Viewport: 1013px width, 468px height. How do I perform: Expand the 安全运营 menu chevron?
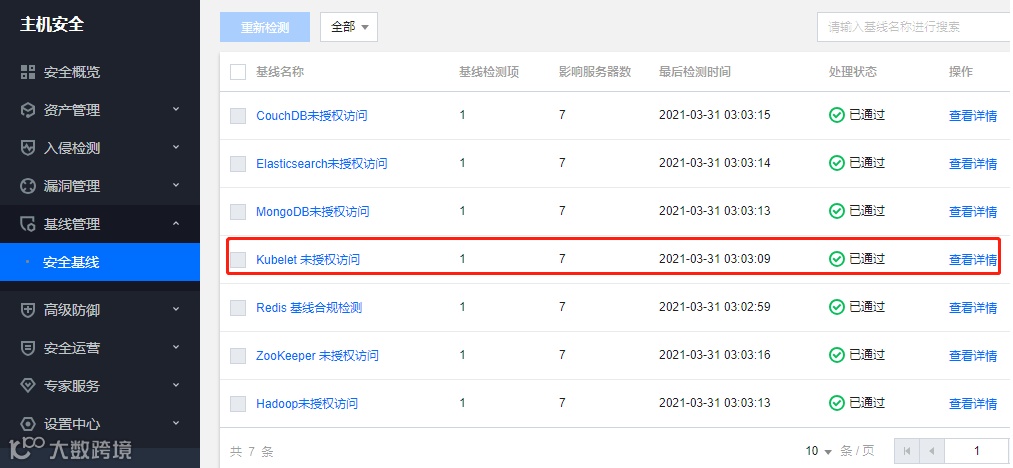coord(176,347)
